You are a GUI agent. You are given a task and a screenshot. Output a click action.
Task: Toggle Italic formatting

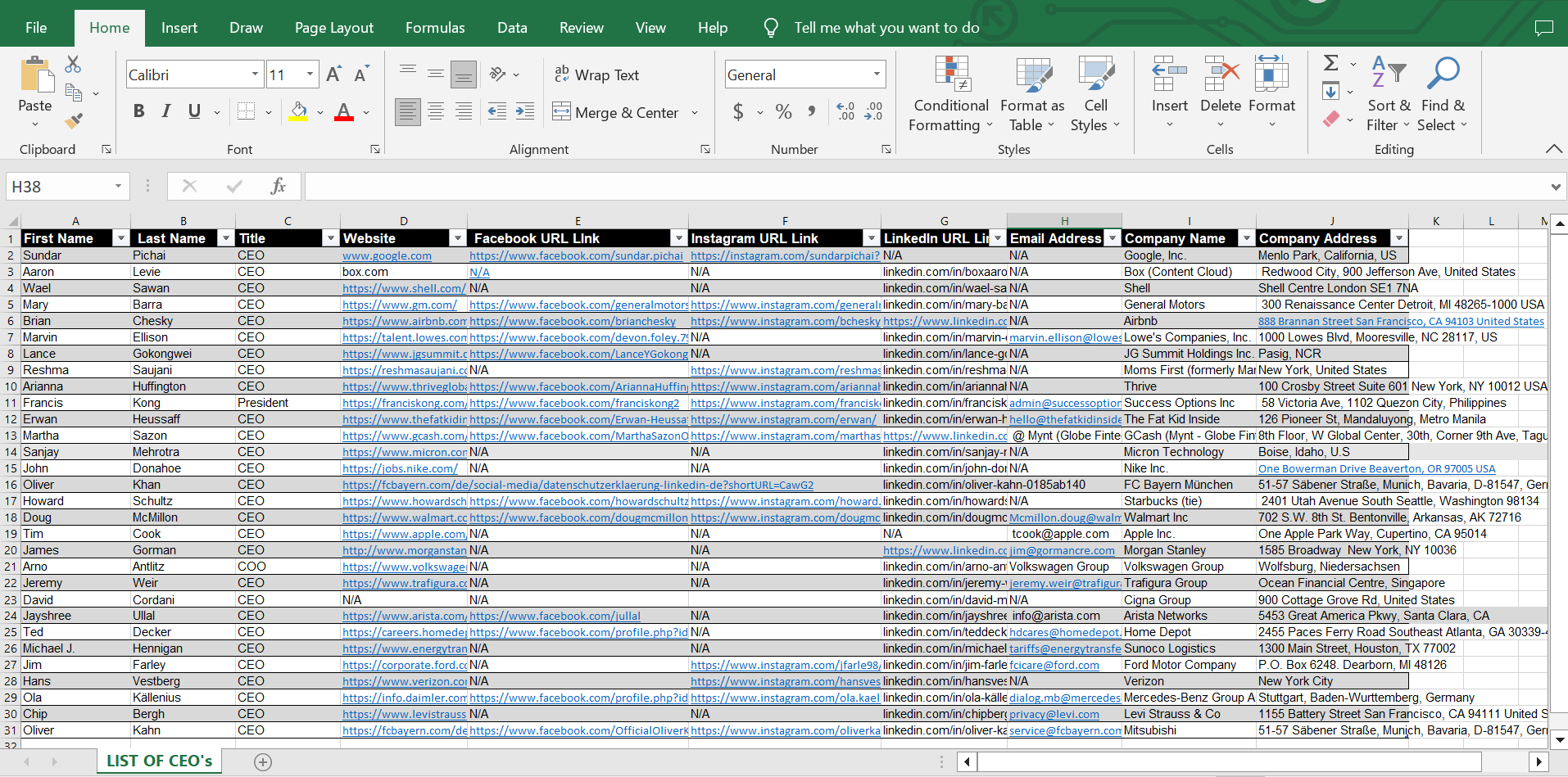point(166,111)
